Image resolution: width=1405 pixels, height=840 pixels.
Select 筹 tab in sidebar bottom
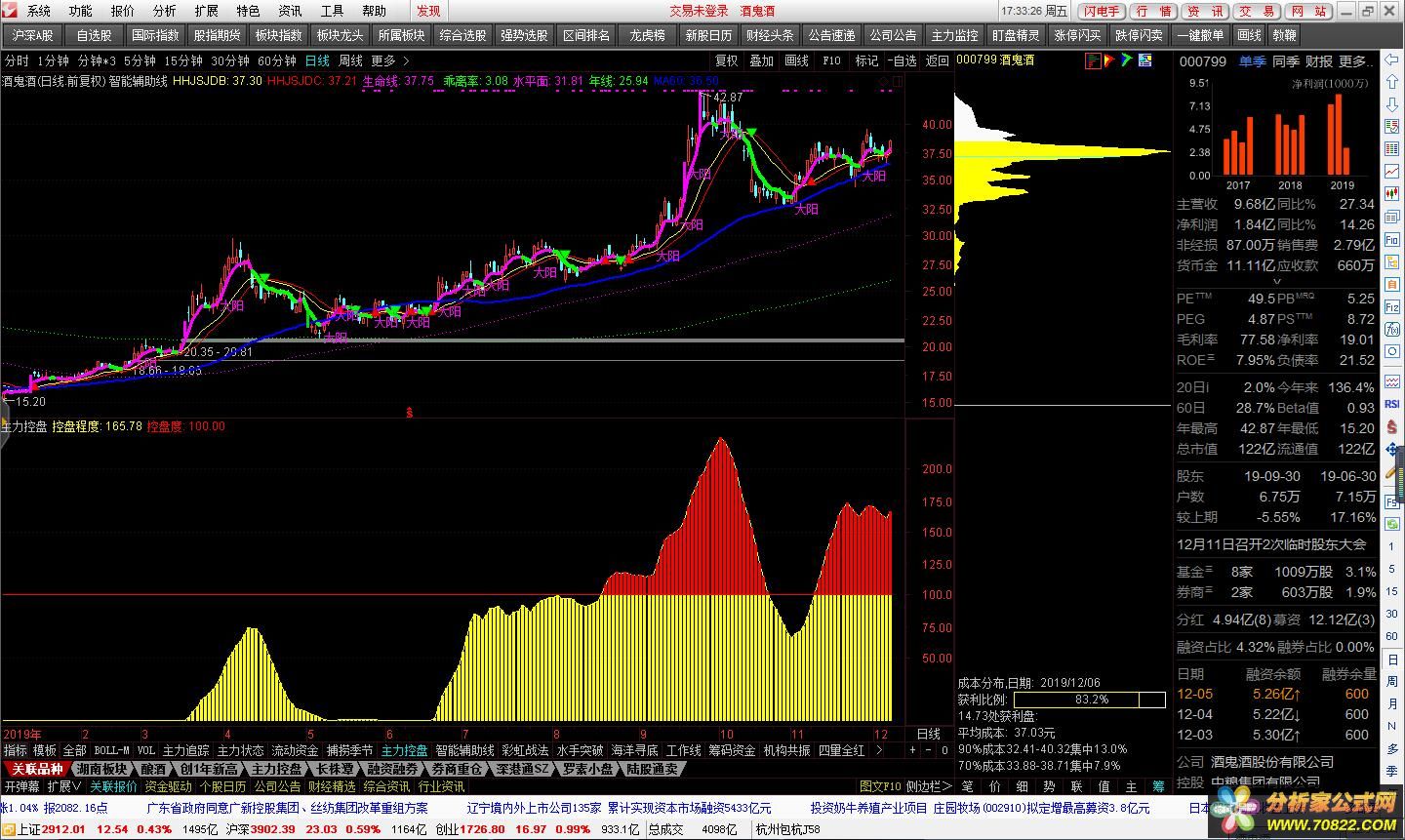[1158, 786]
